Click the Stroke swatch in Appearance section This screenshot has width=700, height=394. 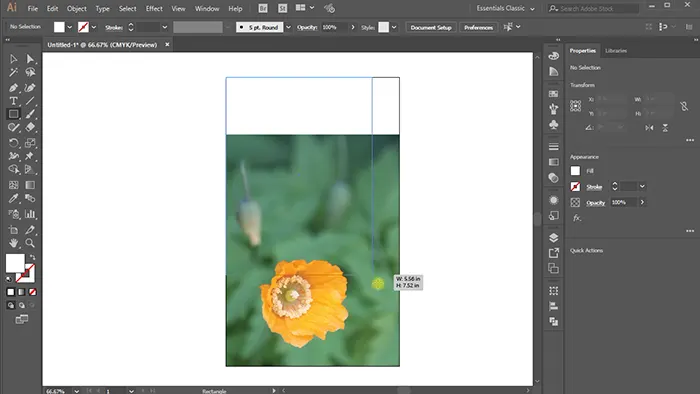[x=575, y=187]
